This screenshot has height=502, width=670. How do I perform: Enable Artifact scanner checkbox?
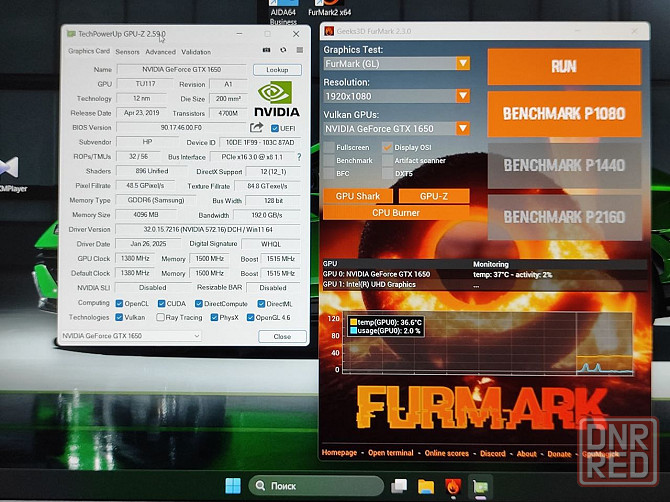coord(387,161)
